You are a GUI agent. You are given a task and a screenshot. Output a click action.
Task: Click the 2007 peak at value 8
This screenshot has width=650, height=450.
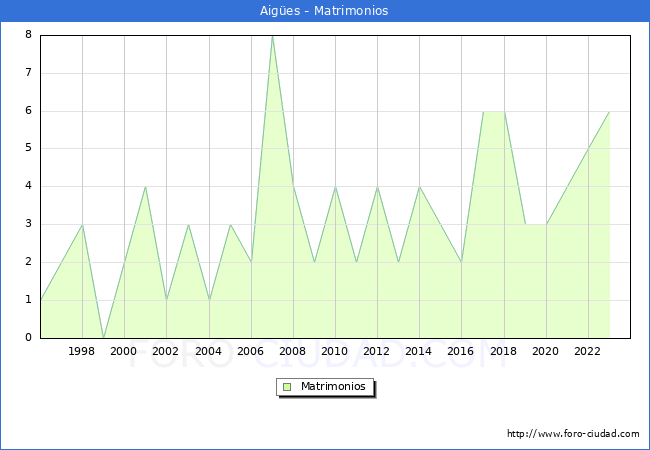point(272,36)
